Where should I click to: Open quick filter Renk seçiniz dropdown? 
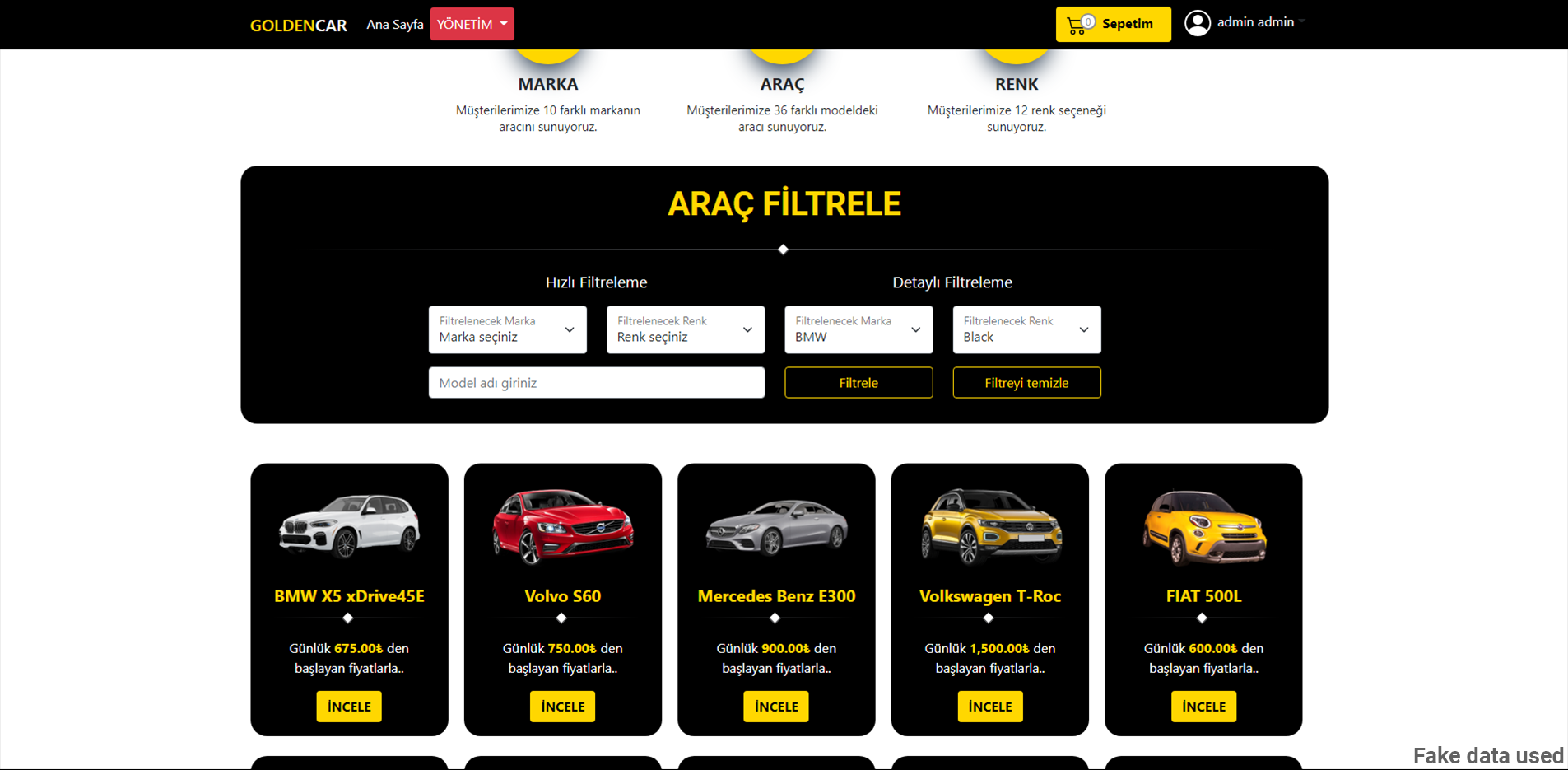click(x=685, y=329)
